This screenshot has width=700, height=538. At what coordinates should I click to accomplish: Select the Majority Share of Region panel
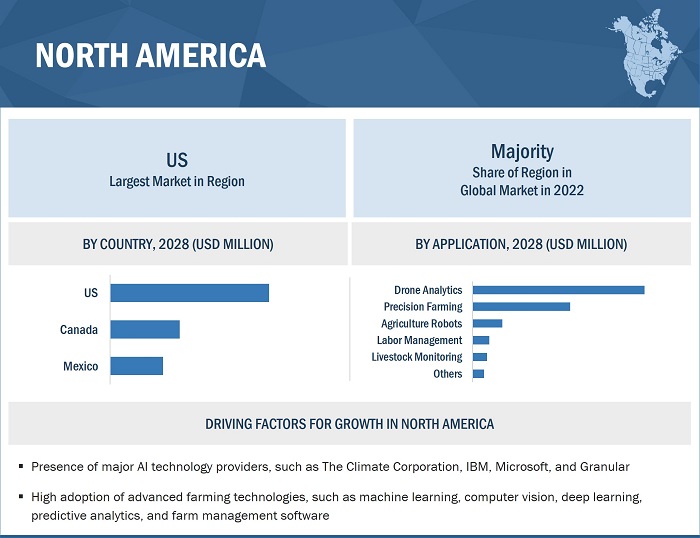pos(522,169)
